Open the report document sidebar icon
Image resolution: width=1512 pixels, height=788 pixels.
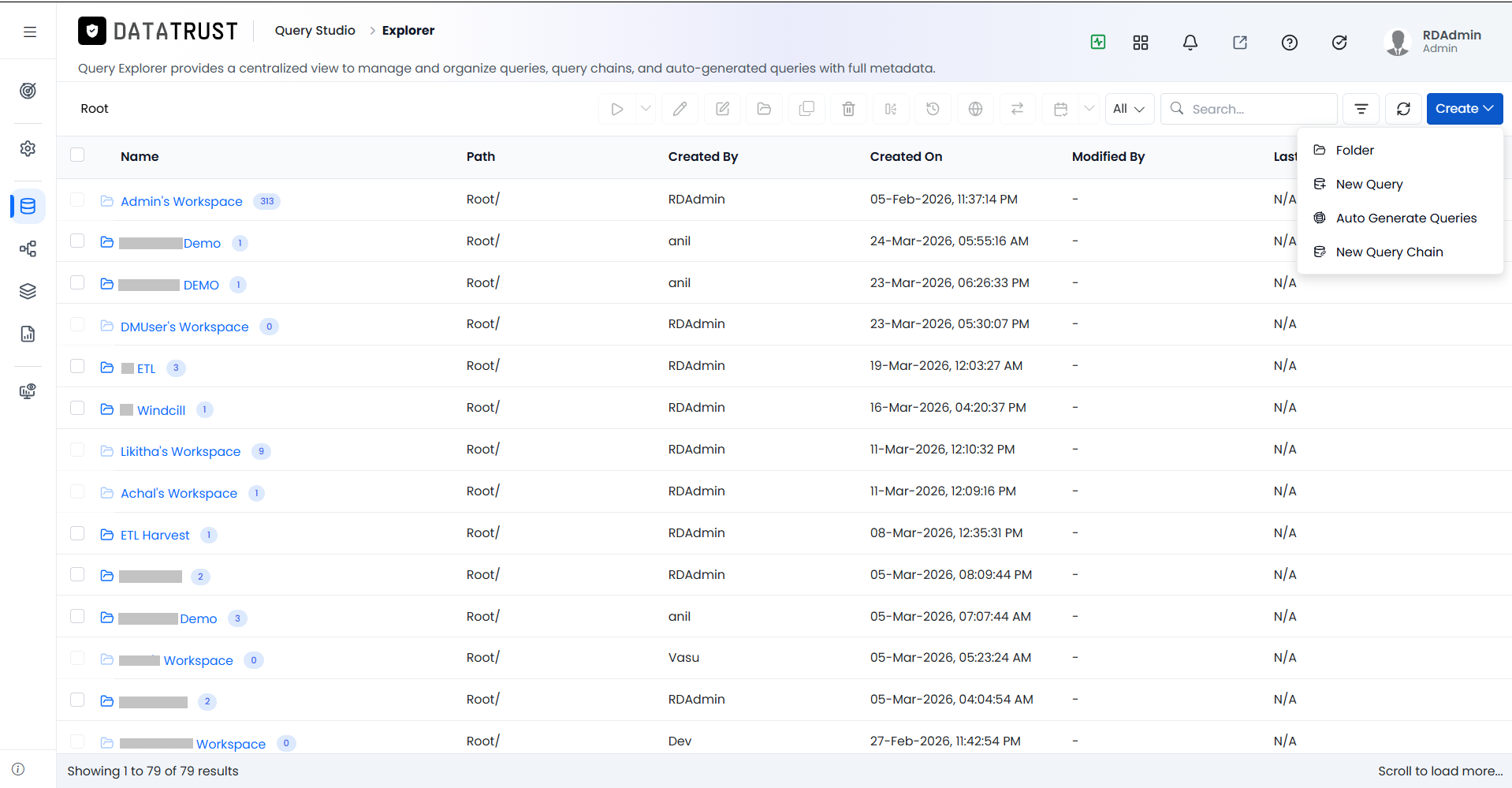[x=28, y=334]
